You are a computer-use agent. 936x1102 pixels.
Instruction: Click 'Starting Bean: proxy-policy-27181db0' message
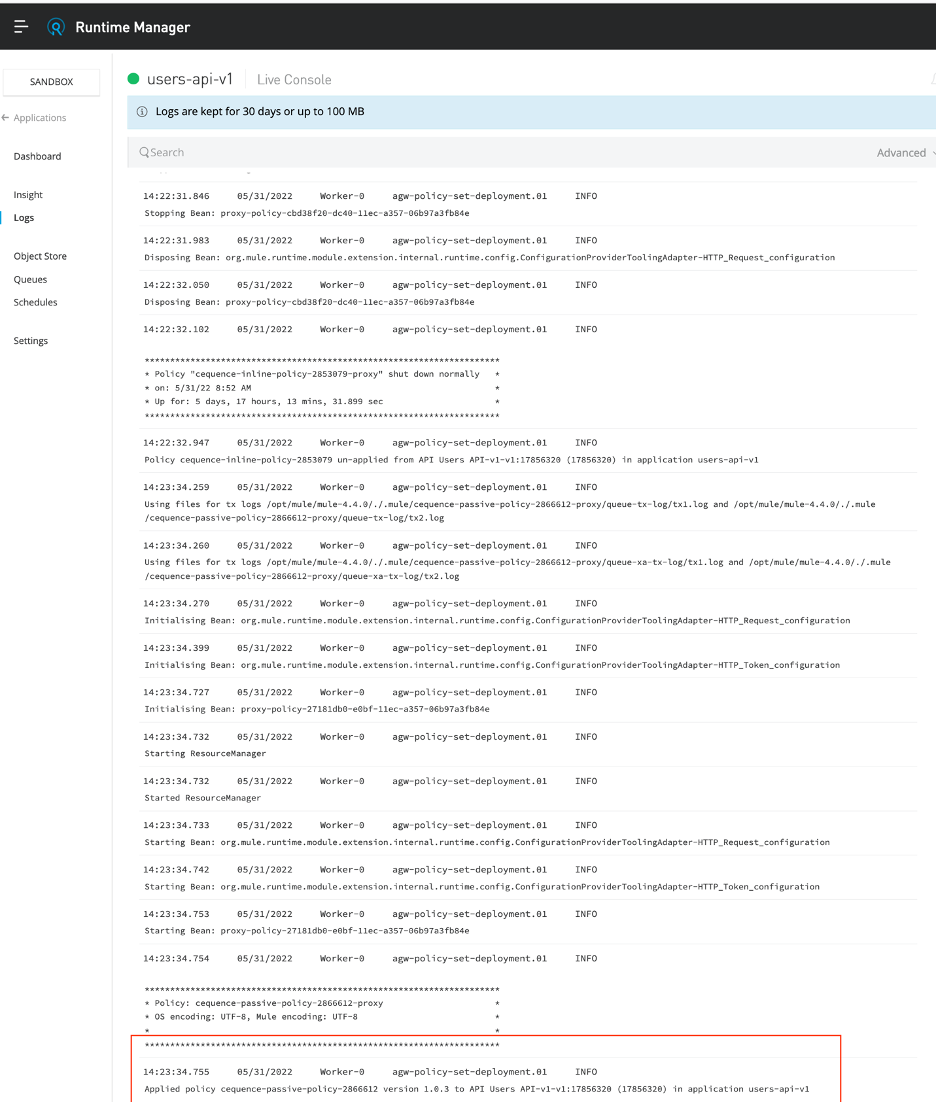click(306, 931)
